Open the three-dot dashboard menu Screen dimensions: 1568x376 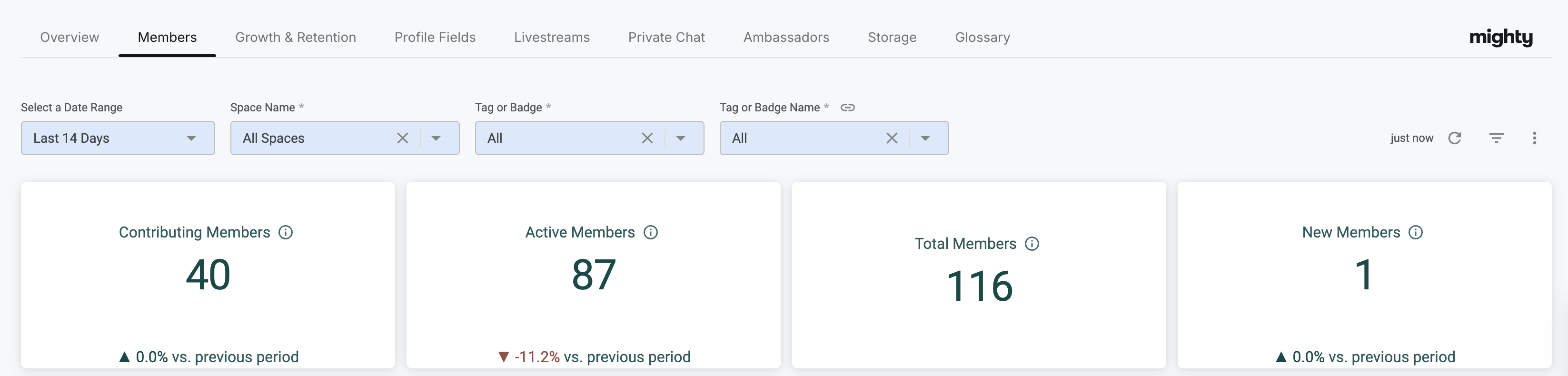point(1535,138)
